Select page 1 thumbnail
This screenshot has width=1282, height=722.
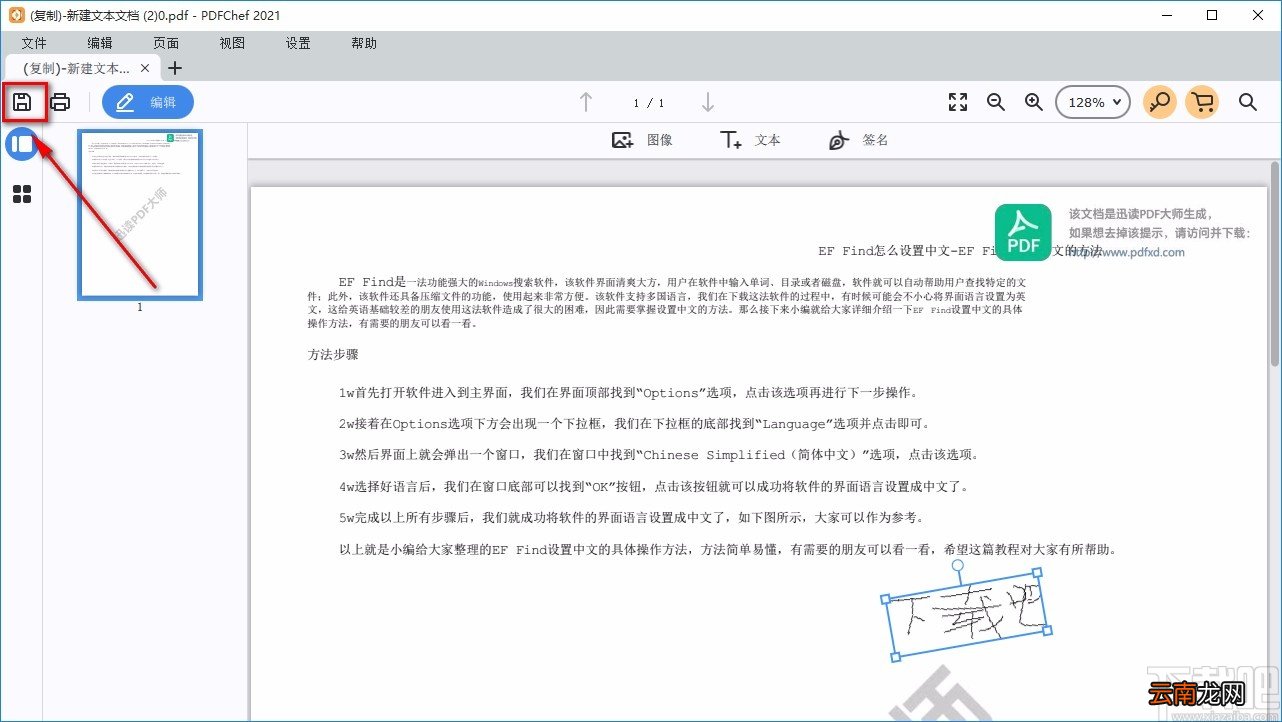pyautogui.click(x=140, y=215)
